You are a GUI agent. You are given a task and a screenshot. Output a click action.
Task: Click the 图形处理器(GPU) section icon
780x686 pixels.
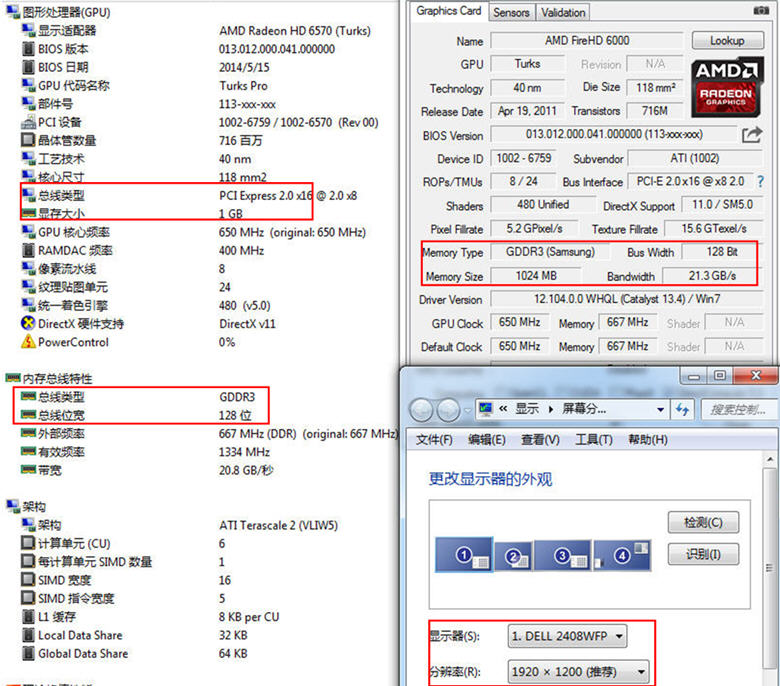(13, 11)
